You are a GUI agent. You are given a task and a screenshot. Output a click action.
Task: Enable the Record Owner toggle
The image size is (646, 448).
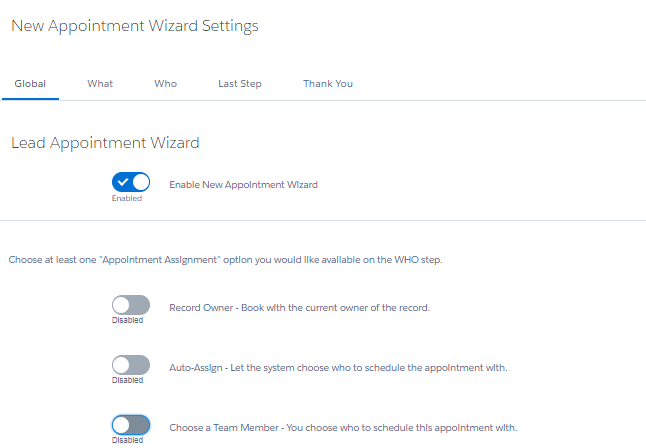click(x=131, y=305)
